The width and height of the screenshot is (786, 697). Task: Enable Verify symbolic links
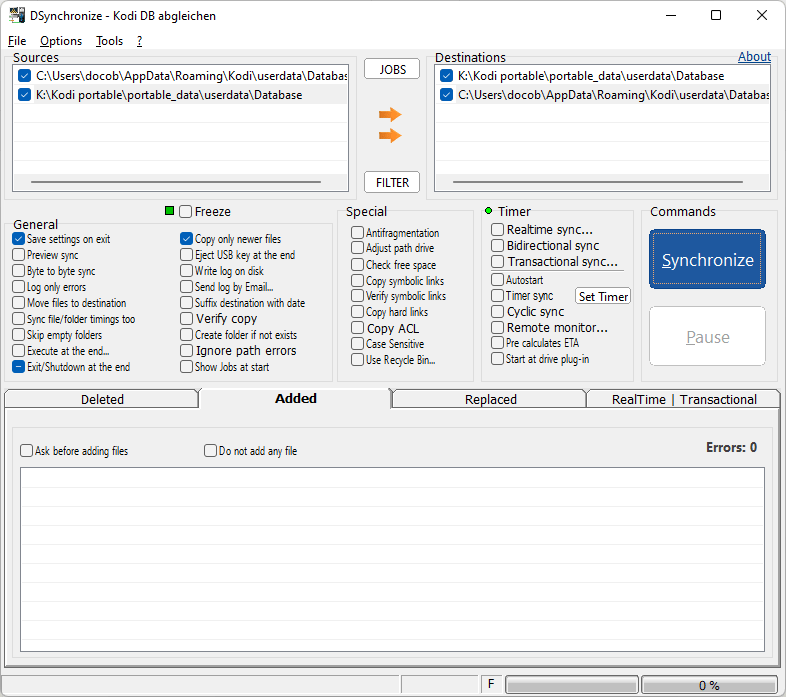(357, 296)
